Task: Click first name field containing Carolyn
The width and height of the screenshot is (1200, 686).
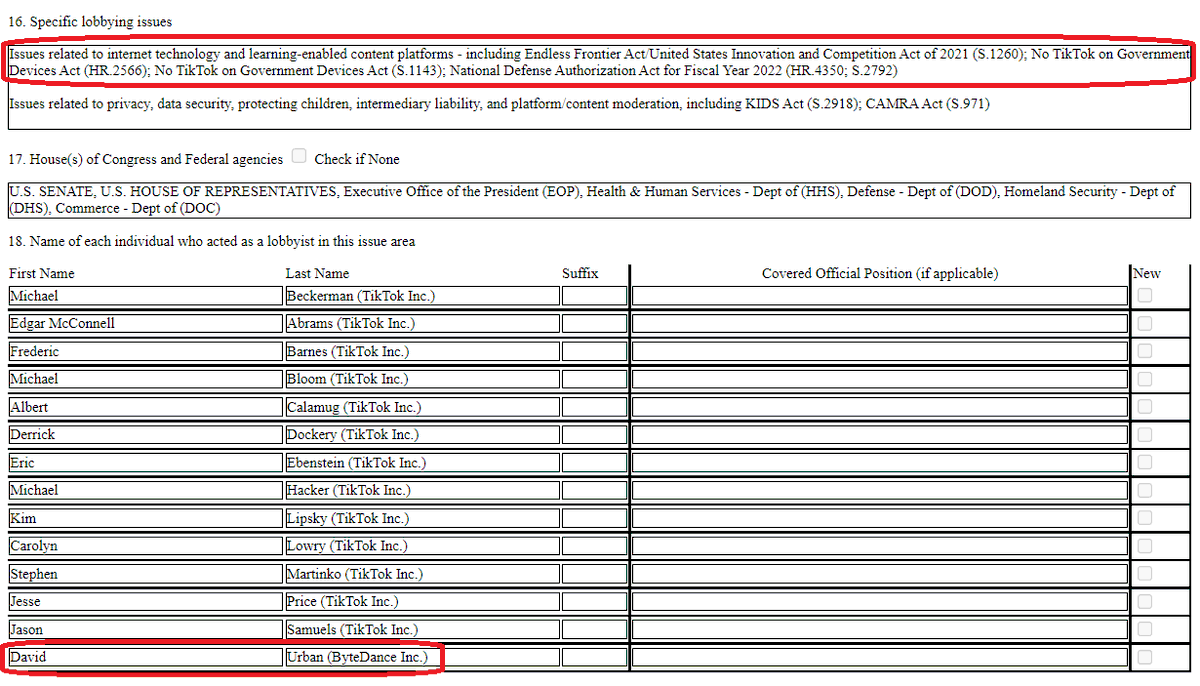Action: pyautogui.click(x=145, y=546)
